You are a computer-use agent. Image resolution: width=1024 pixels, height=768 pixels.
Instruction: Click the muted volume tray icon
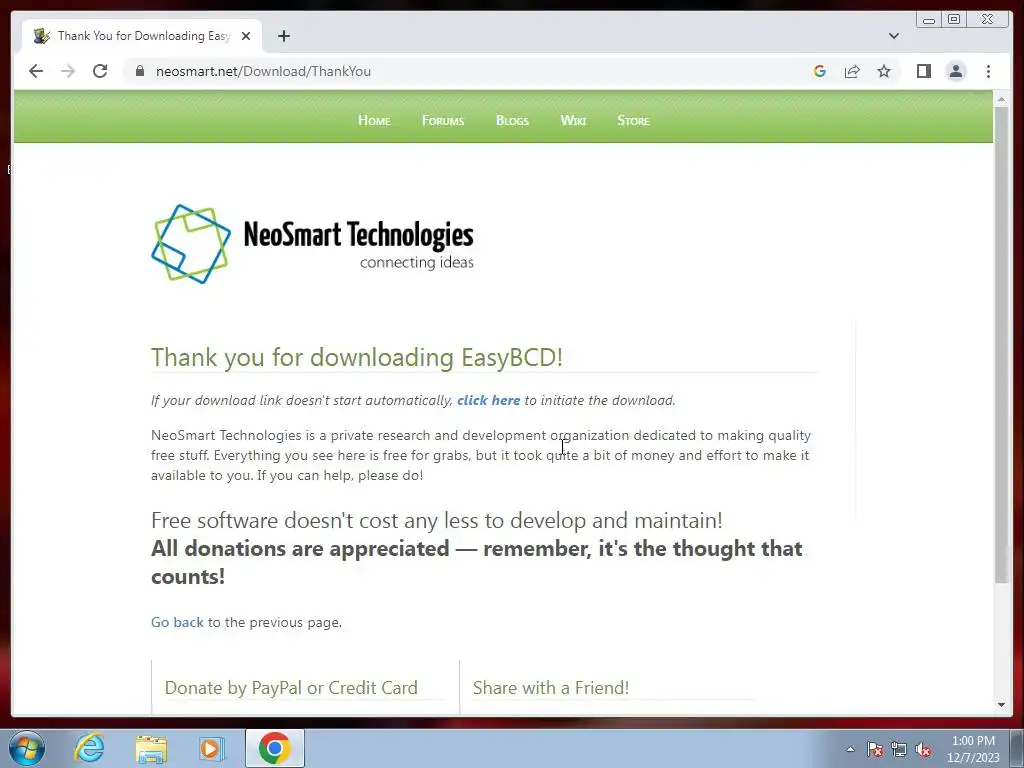(x=923, y=750)
